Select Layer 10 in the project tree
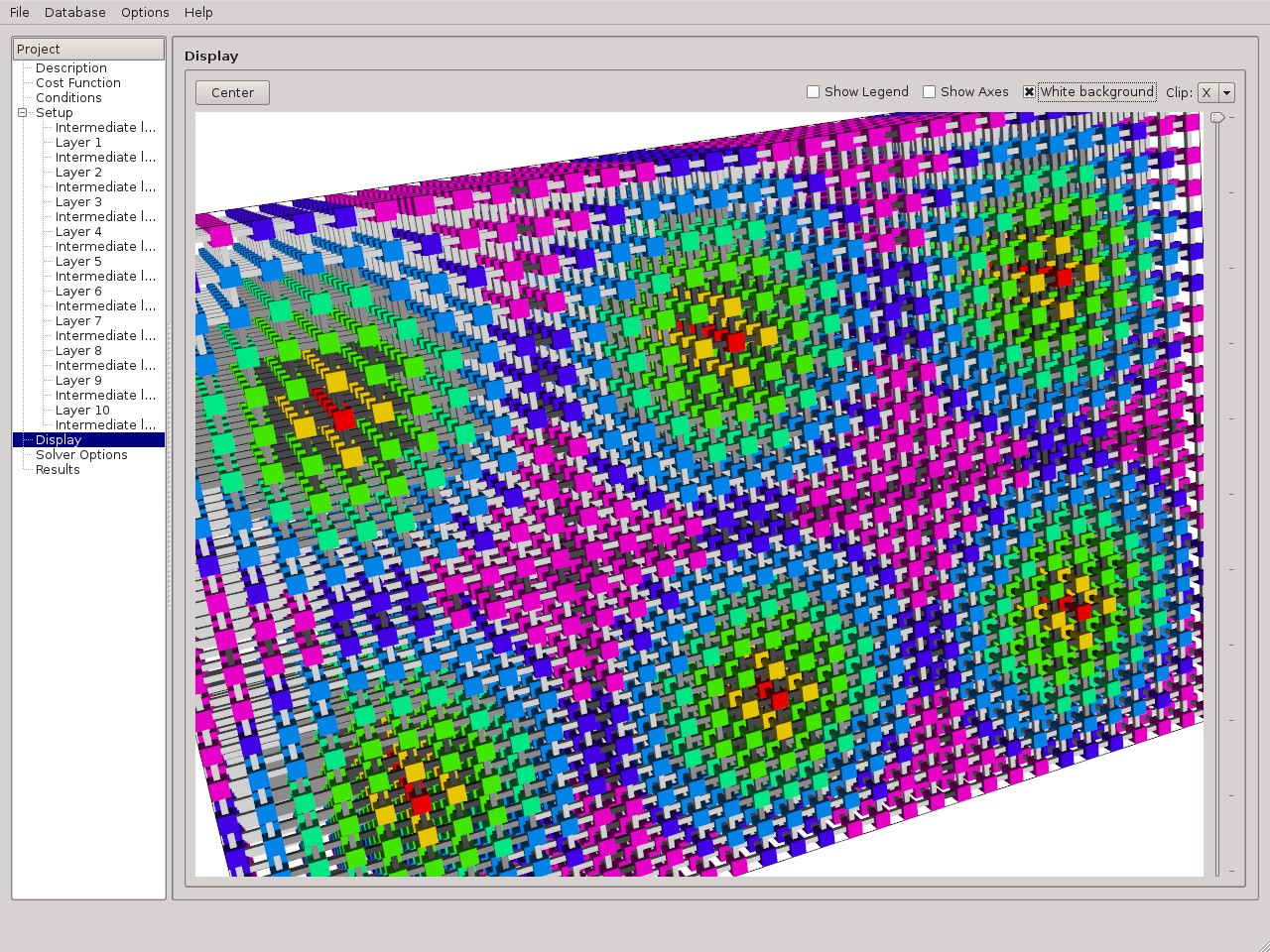1270x952 pixels. (81, 410)
